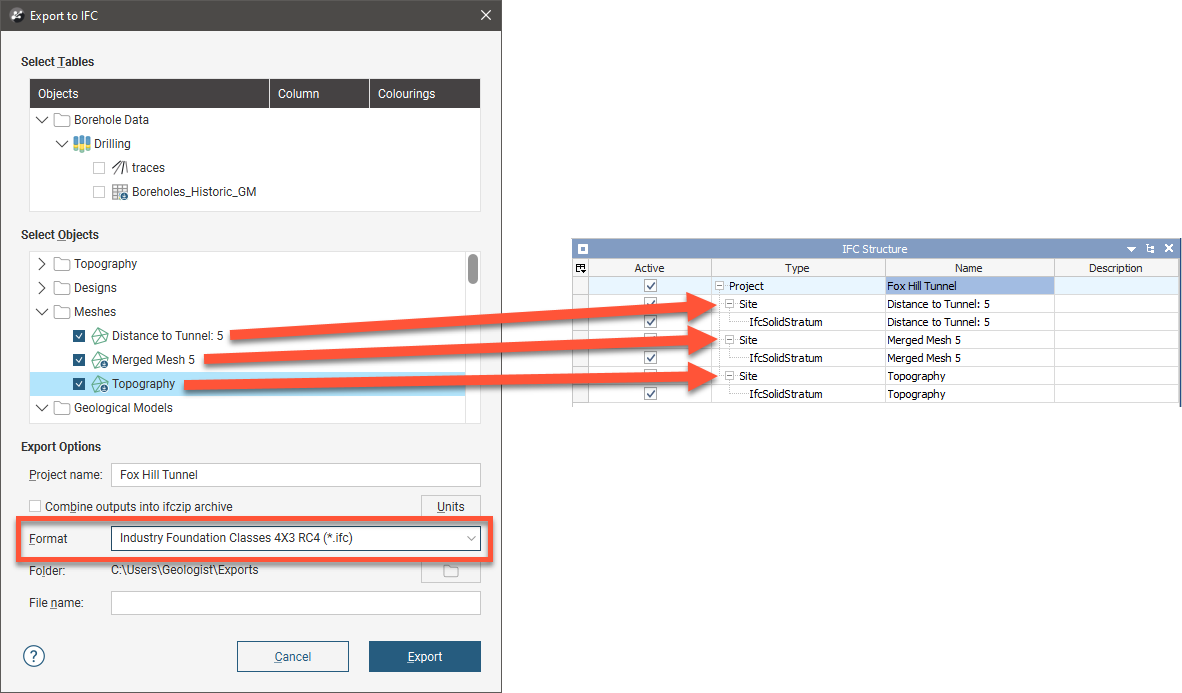Click the Merged Mesh 5 mesh icon
Screen dimensions: 1182x693
[100, 360]
